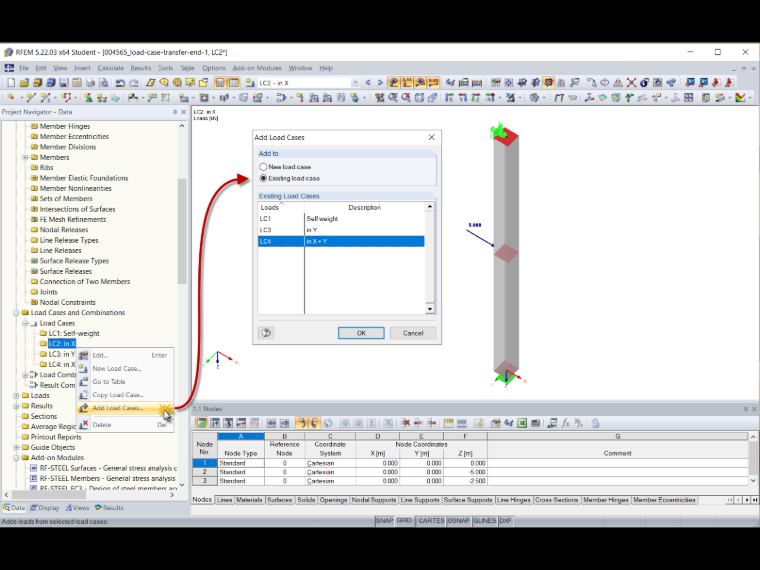Click the fx formula icon in table toolbar
The image size is (760, 570).
coord(565,423)
